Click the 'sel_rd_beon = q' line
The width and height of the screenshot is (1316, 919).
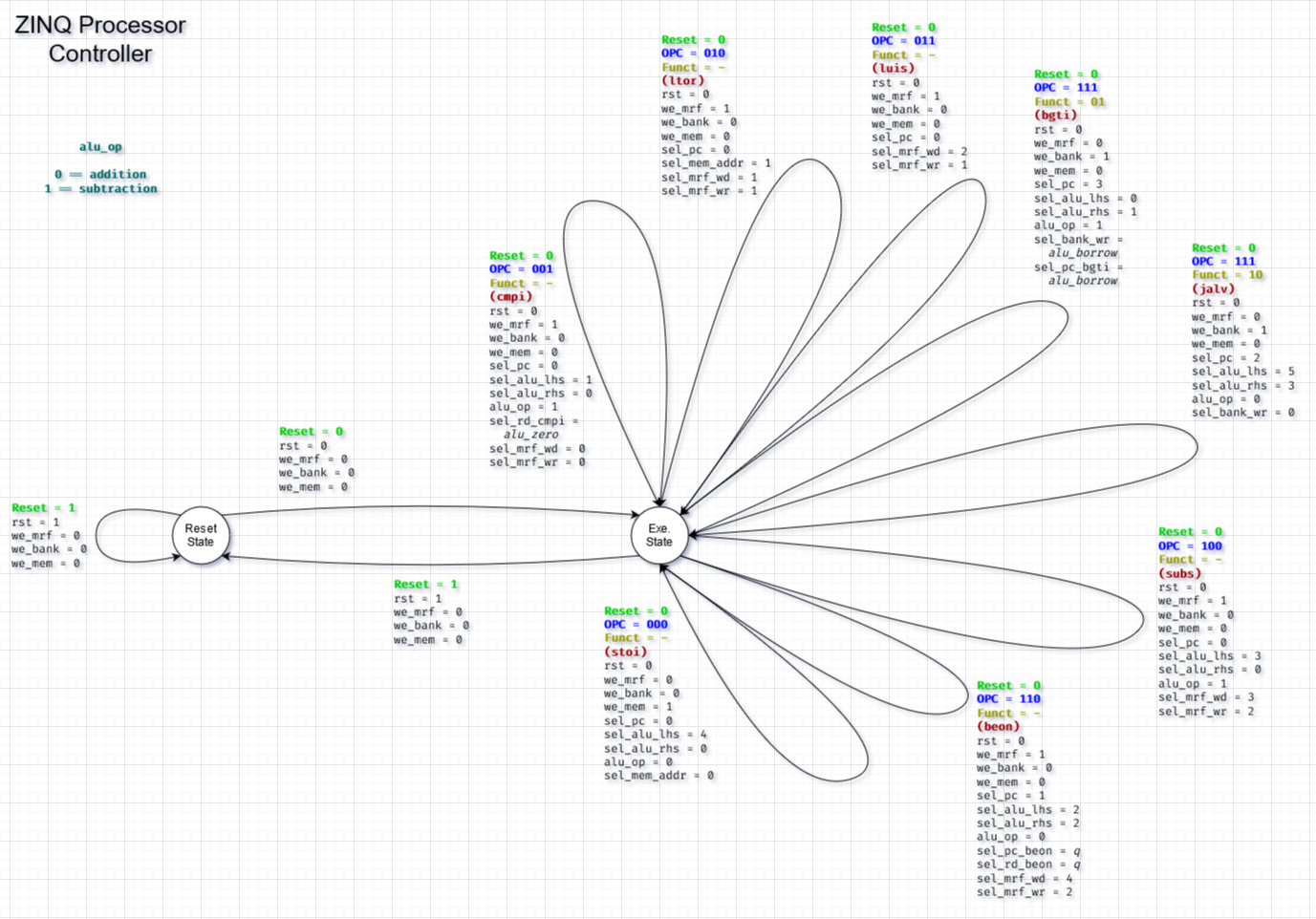click(1028, 865)
